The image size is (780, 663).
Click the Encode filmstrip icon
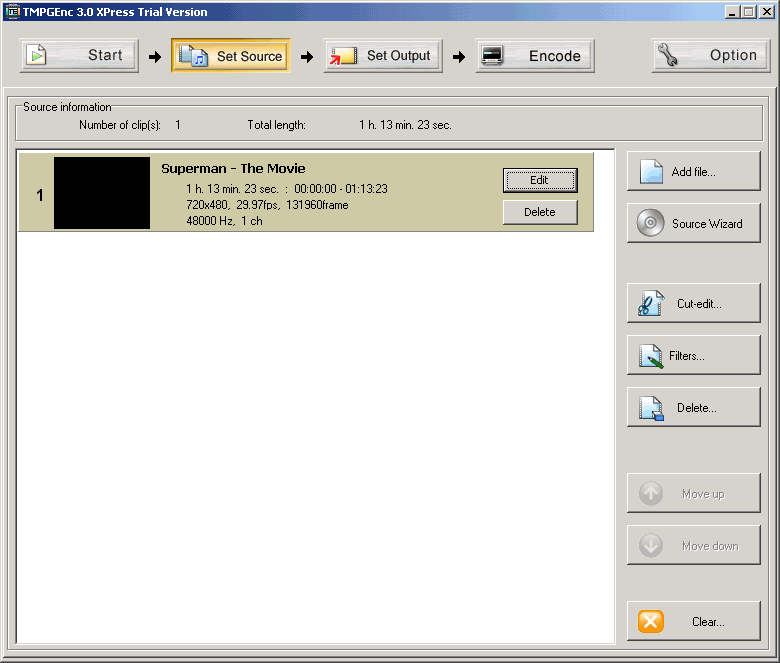coord(493,56)
